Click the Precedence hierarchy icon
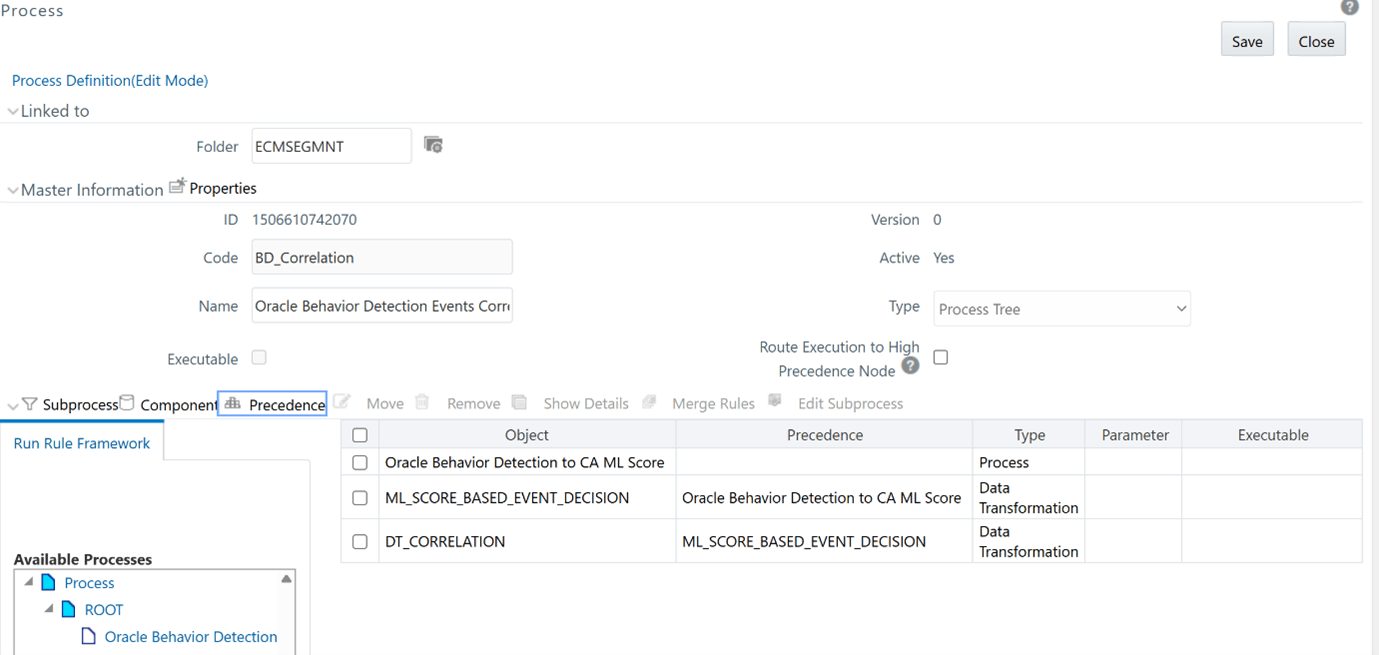1379x655 pixels. [x=233, y=403]
